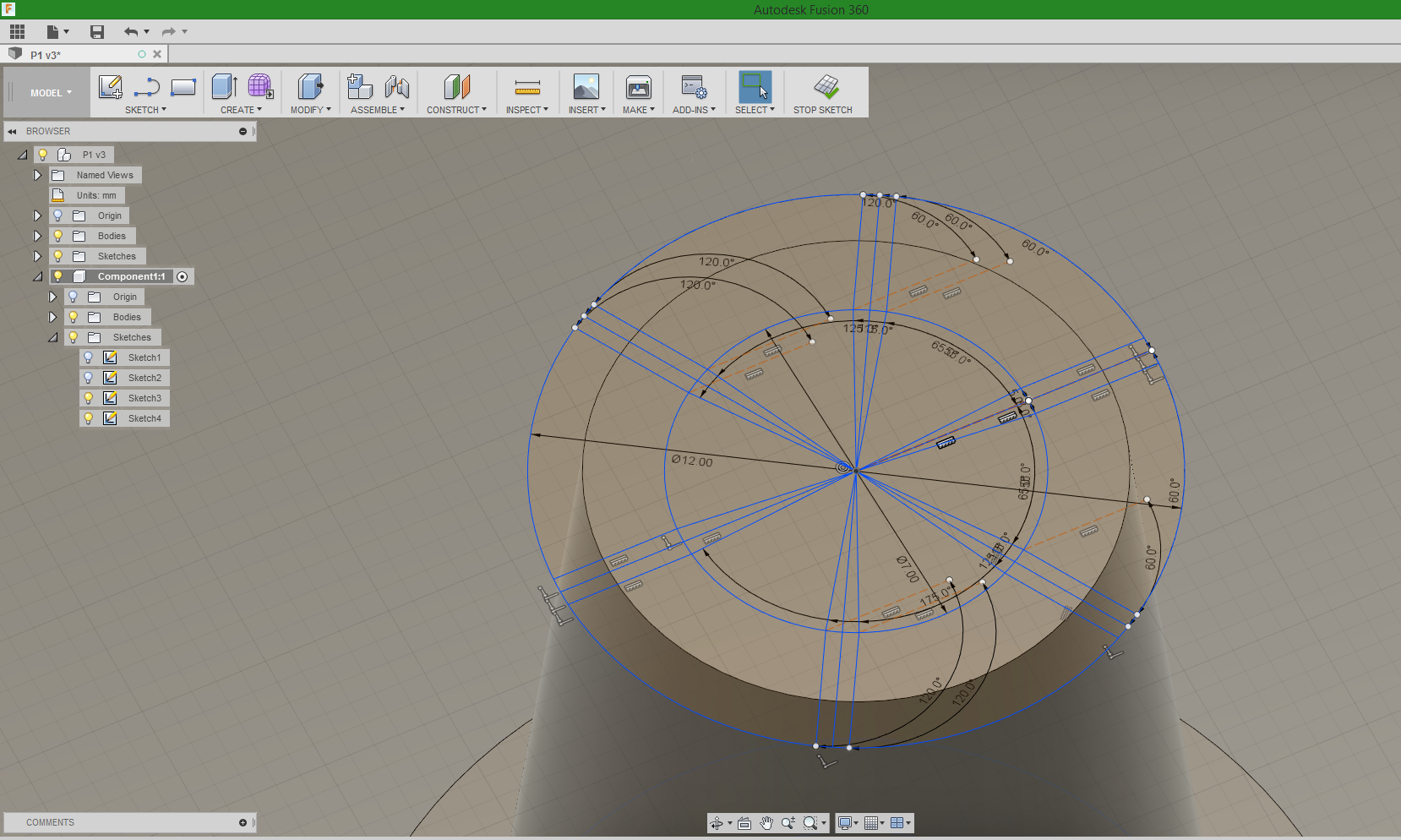Select the Rectangle sketch tool
Image resolution: width=1401 pixels, height=840 pixels.
tap(183, 87)
